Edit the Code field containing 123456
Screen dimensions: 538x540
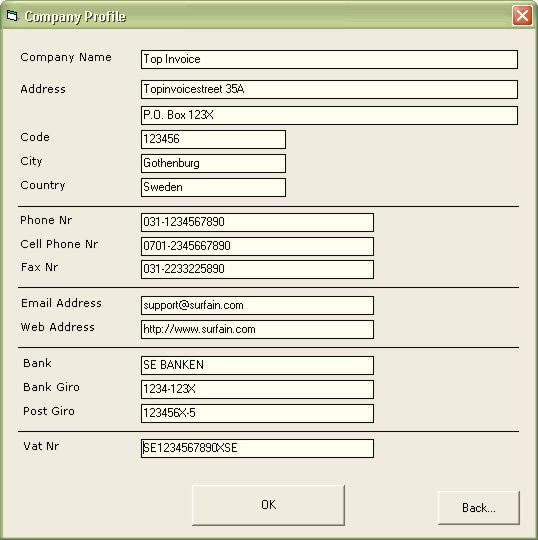point(213,139)
